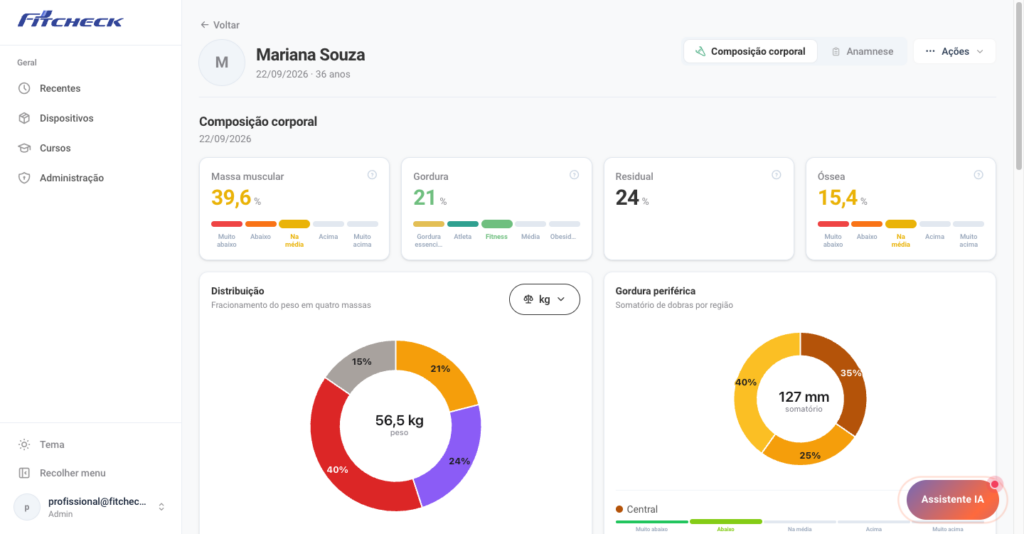Click the 39,6 muscle mass value
The image size is (1024, 534).
(231, 197)
